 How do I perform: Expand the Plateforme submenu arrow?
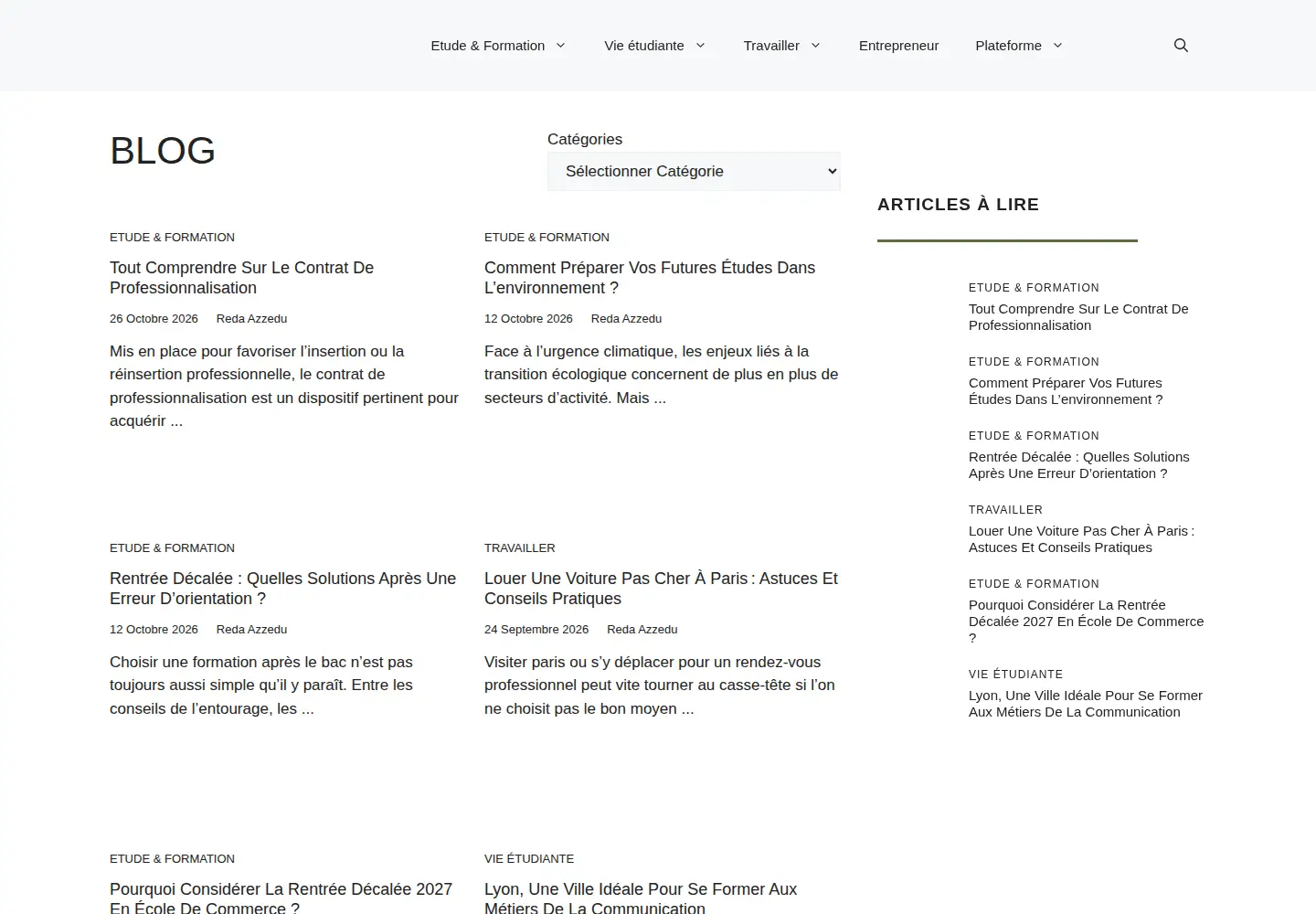[1057, 46]
